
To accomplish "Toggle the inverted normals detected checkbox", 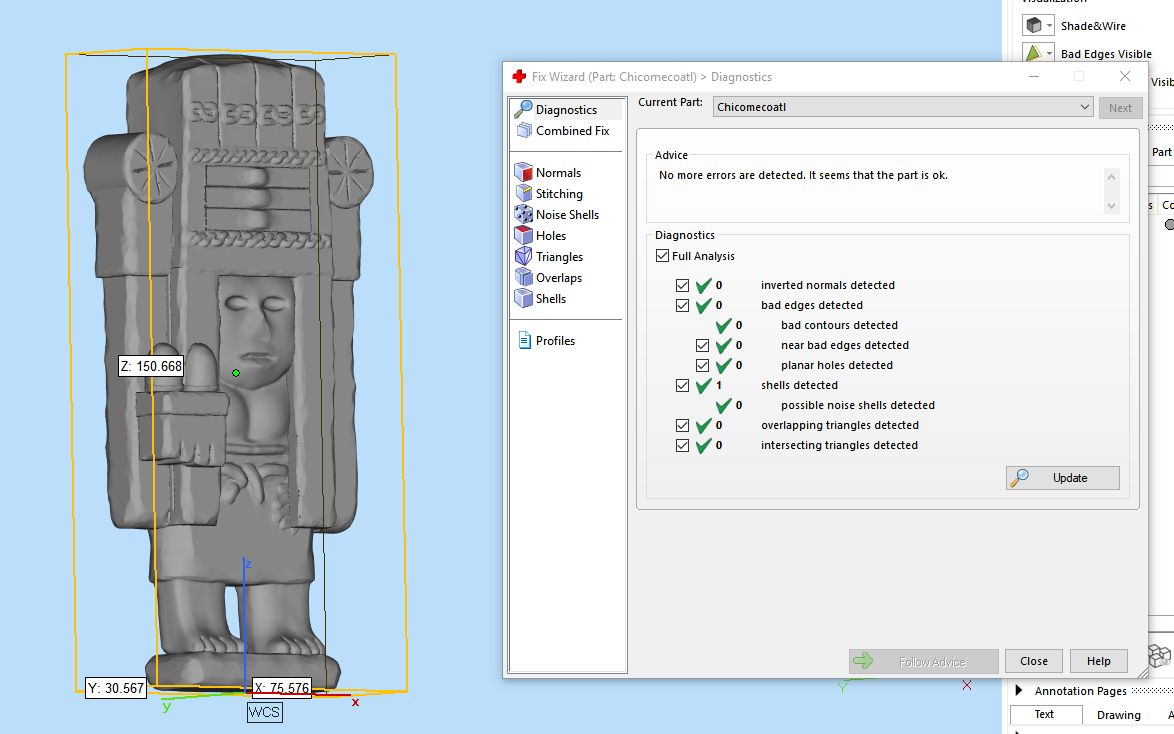I will 682,285.
